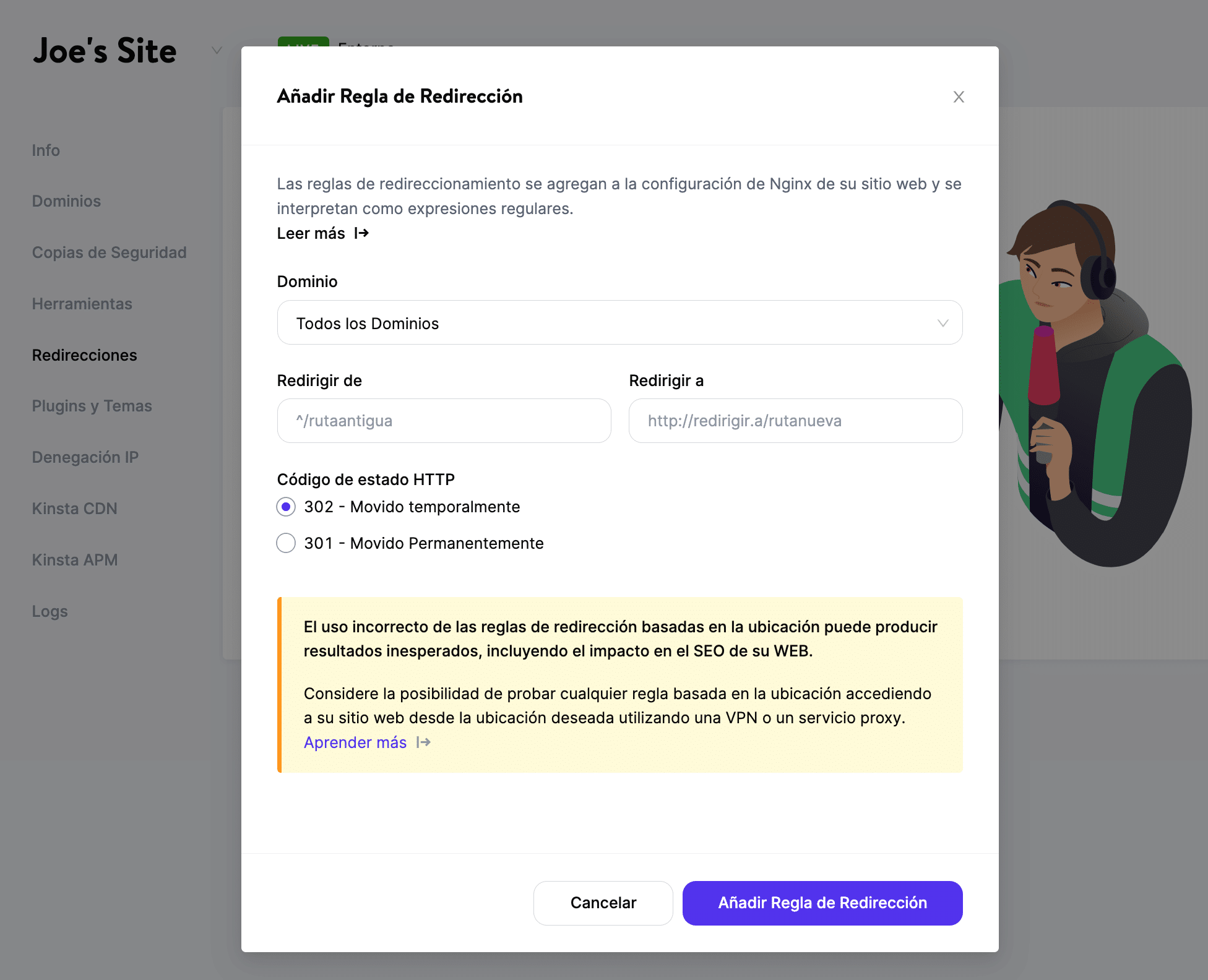
Task: Select 302 - Movido temporalmente radio
Action: click(286, 507)
